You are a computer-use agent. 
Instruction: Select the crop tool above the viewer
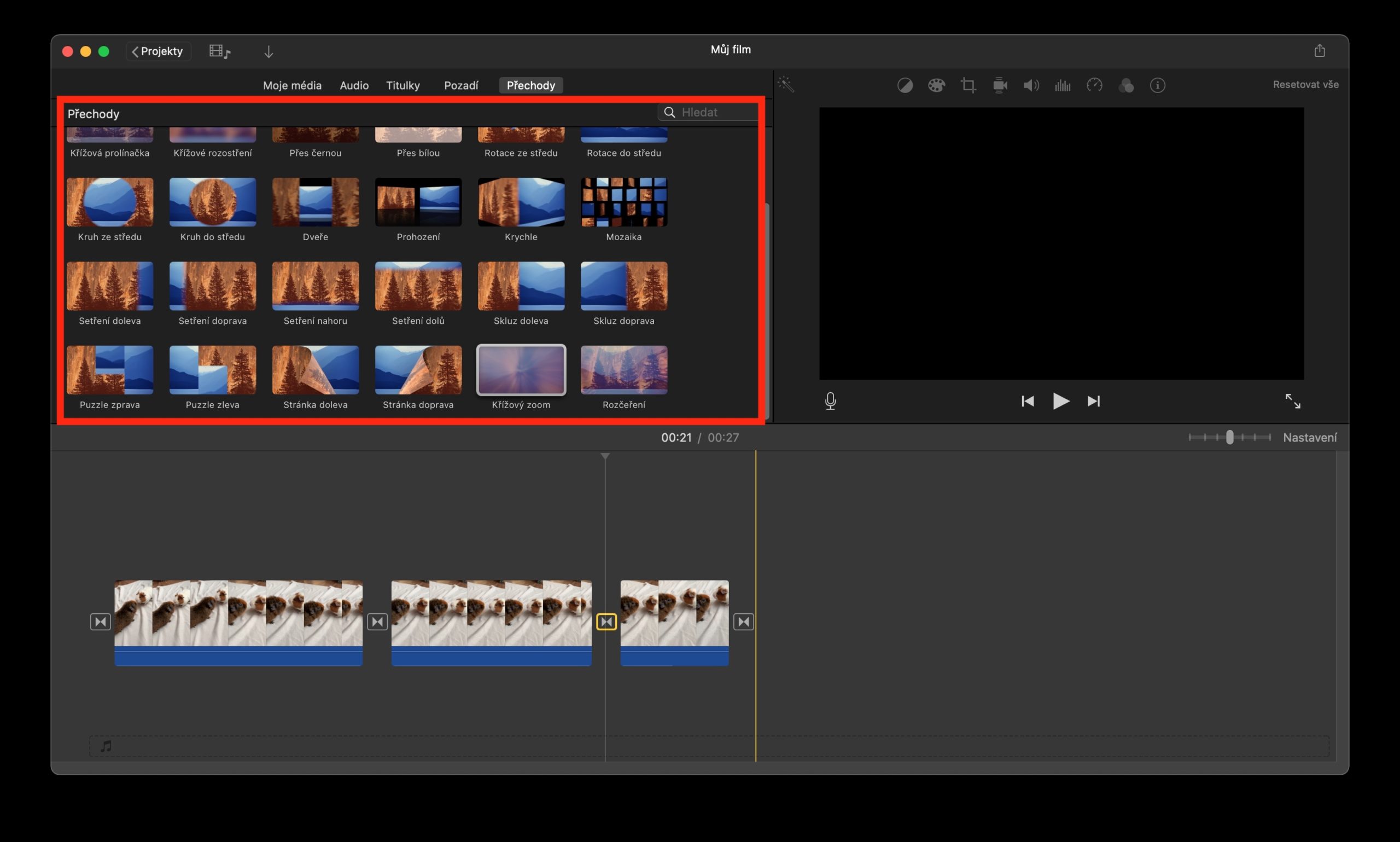pyautogui.click(x=969, y=85)
